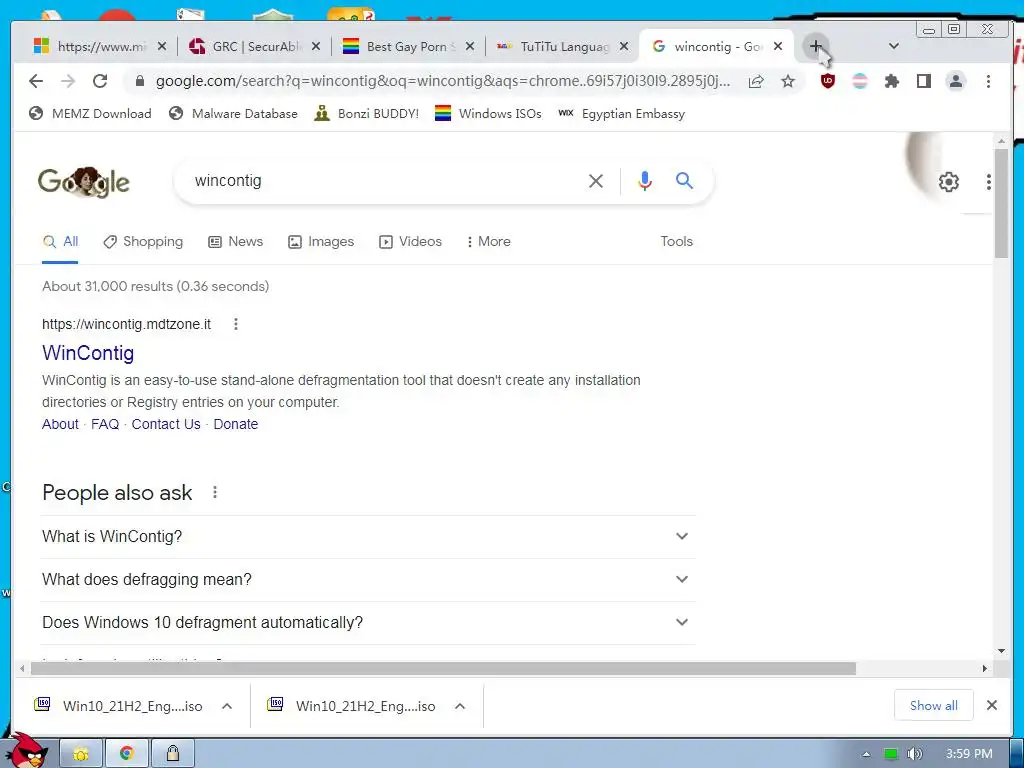The image size is (1024, 768).
Task: Close the wincontig Google tab
Action: point(778,46)
